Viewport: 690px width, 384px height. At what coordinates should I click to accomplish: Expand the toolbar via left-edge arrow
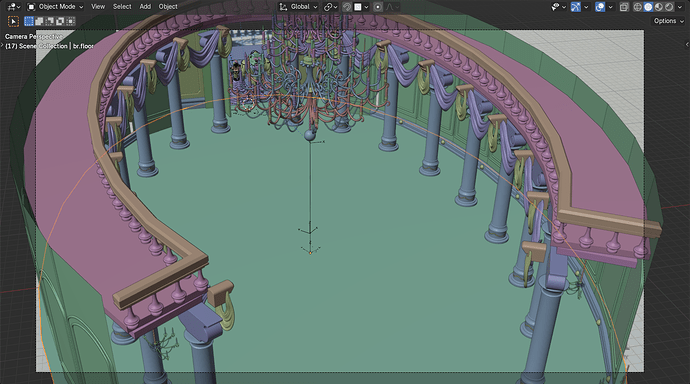pos(2,44)
